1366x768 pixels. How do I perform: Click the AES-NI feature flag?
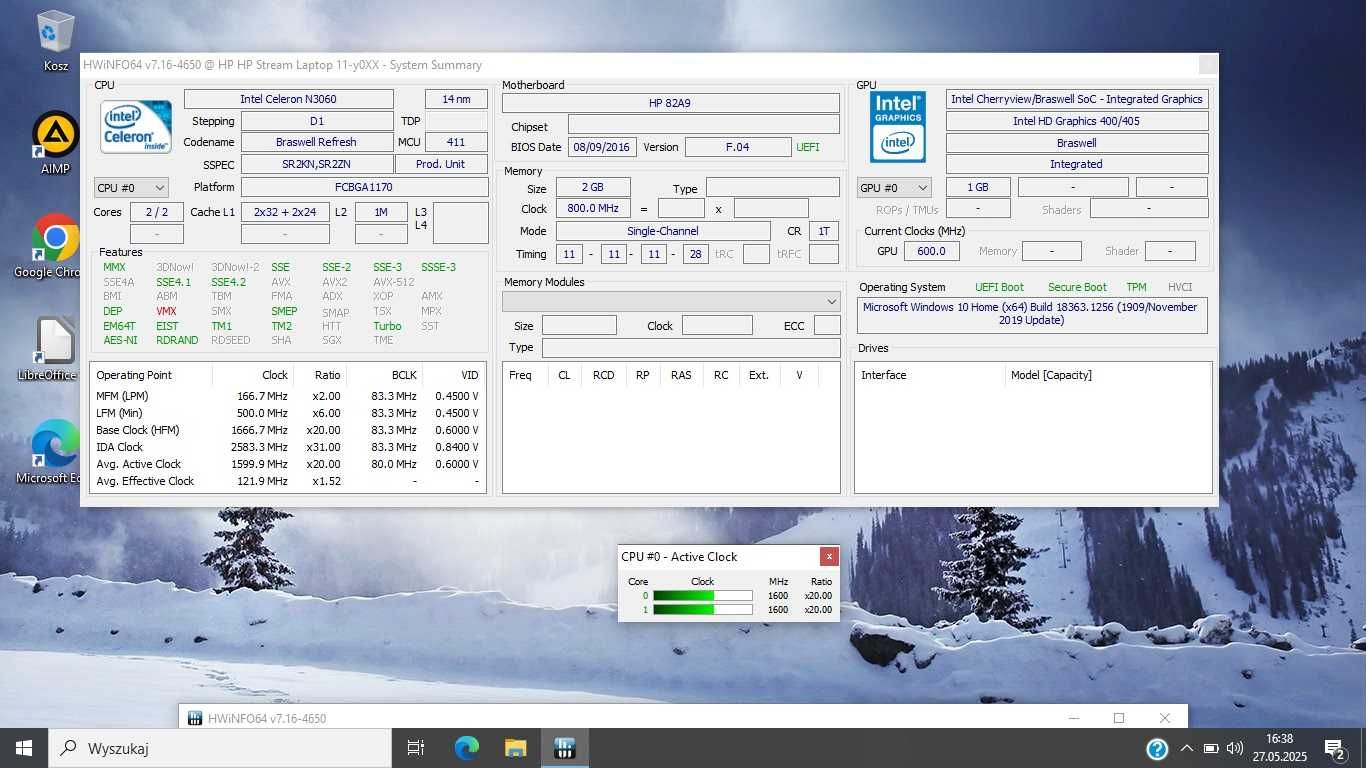click(x=120, y=340)
